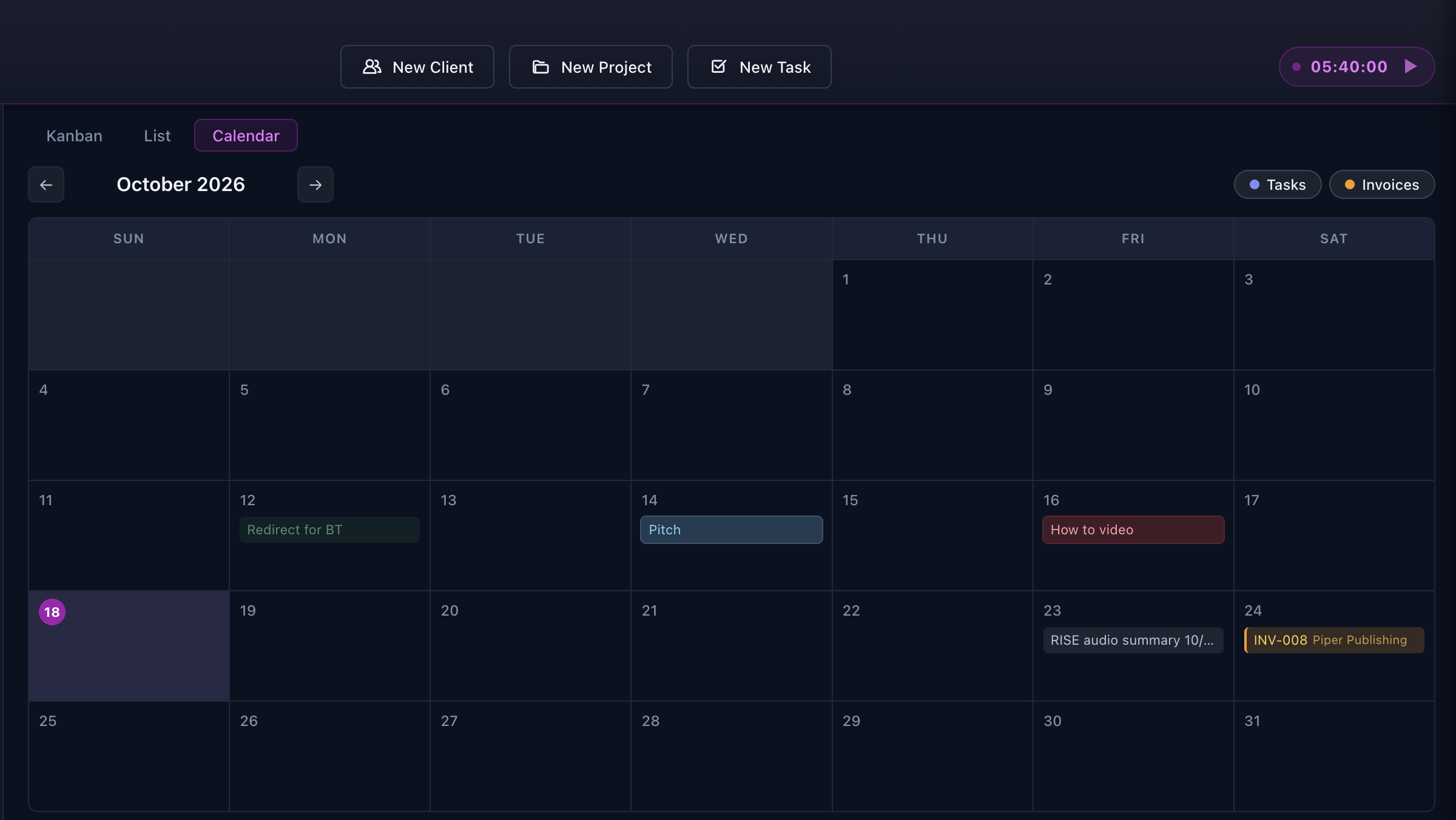The width and height of the screenshot is (1456, 820).
Task: Toggle the Tasks filter
Action: 1278,184
